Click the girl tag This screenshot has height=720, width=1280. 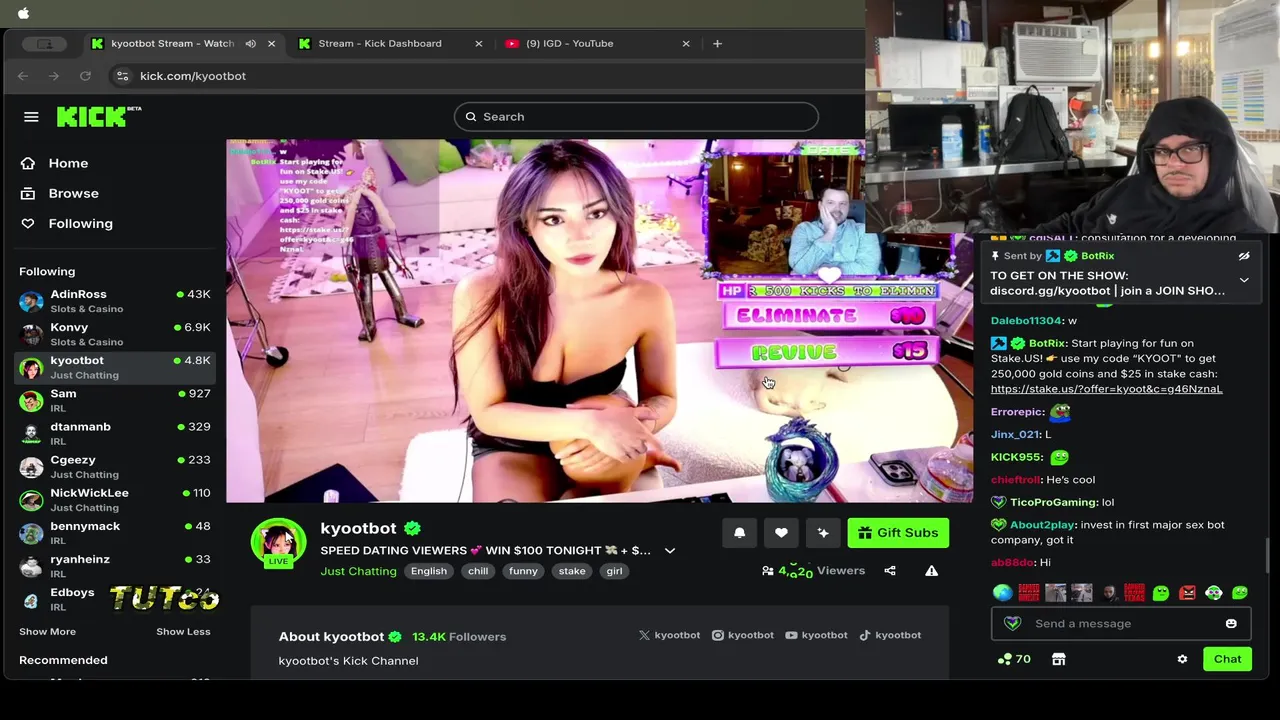614,571
